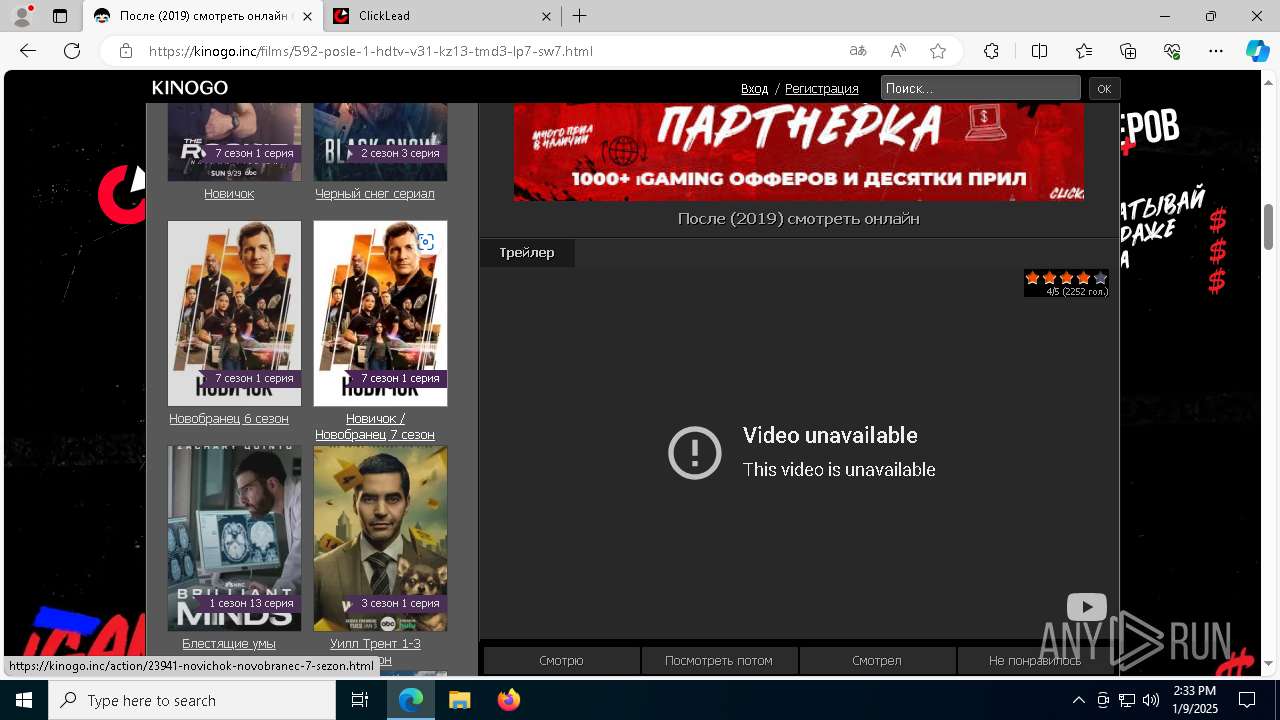Click the Смотрю button

tap(561, 660)
